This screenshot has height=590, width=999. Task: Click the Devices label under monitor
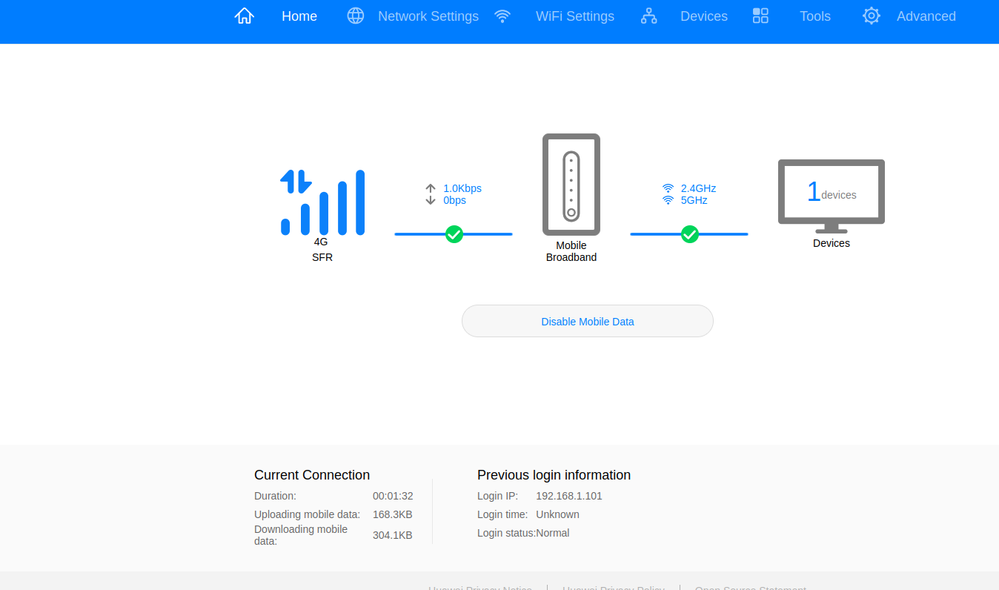(831, 243)
